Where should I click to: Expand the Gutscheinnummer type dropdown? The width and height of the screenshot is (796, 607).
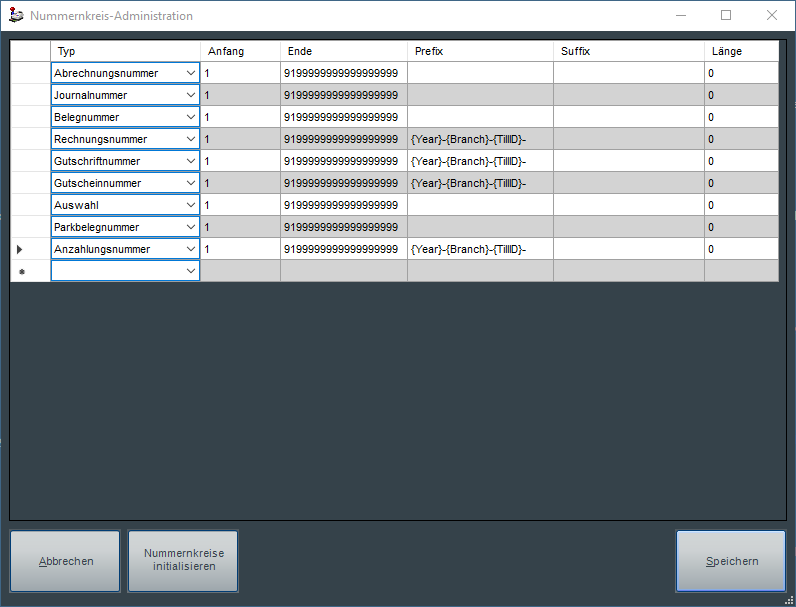click(190, 183)
